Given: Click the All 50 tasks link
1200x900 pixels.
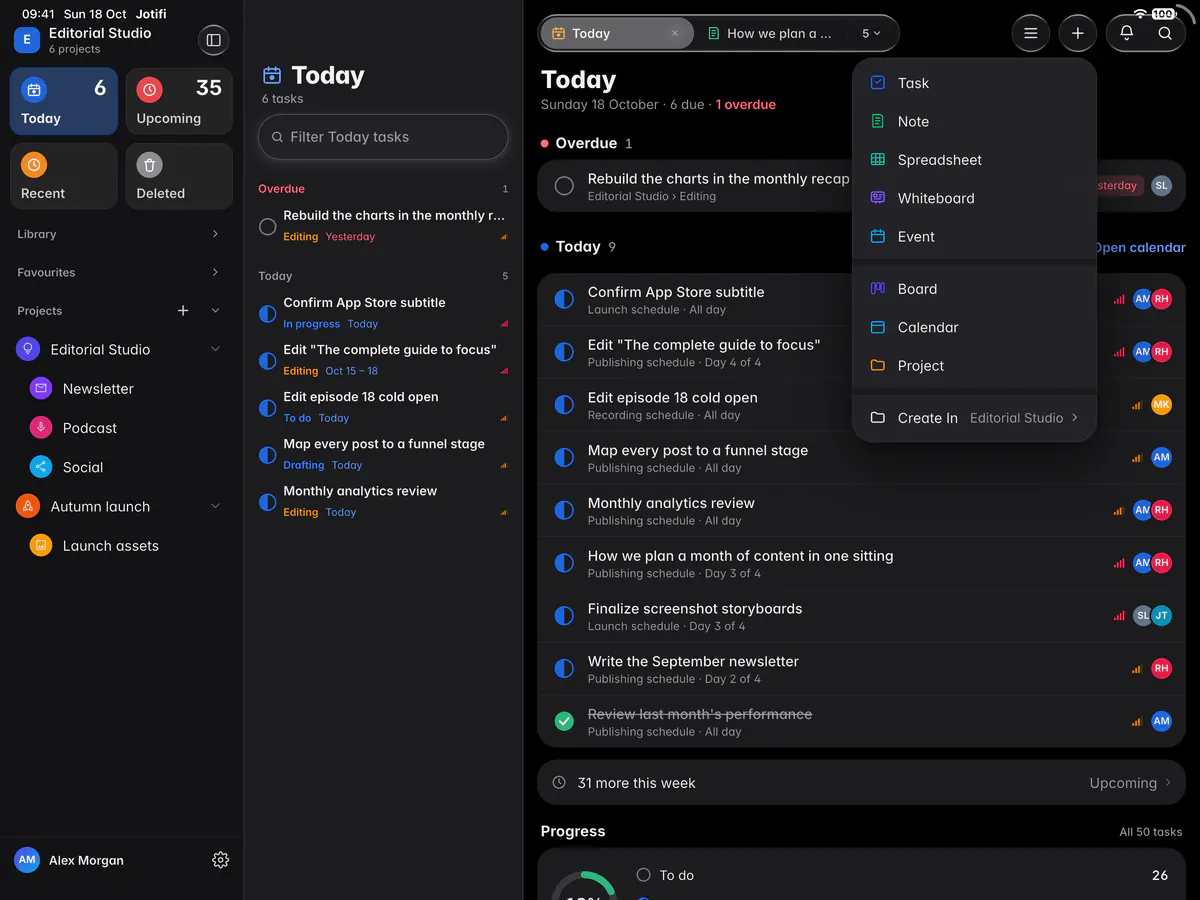Looking at the screenshot, I should [x=1151, y=832].
